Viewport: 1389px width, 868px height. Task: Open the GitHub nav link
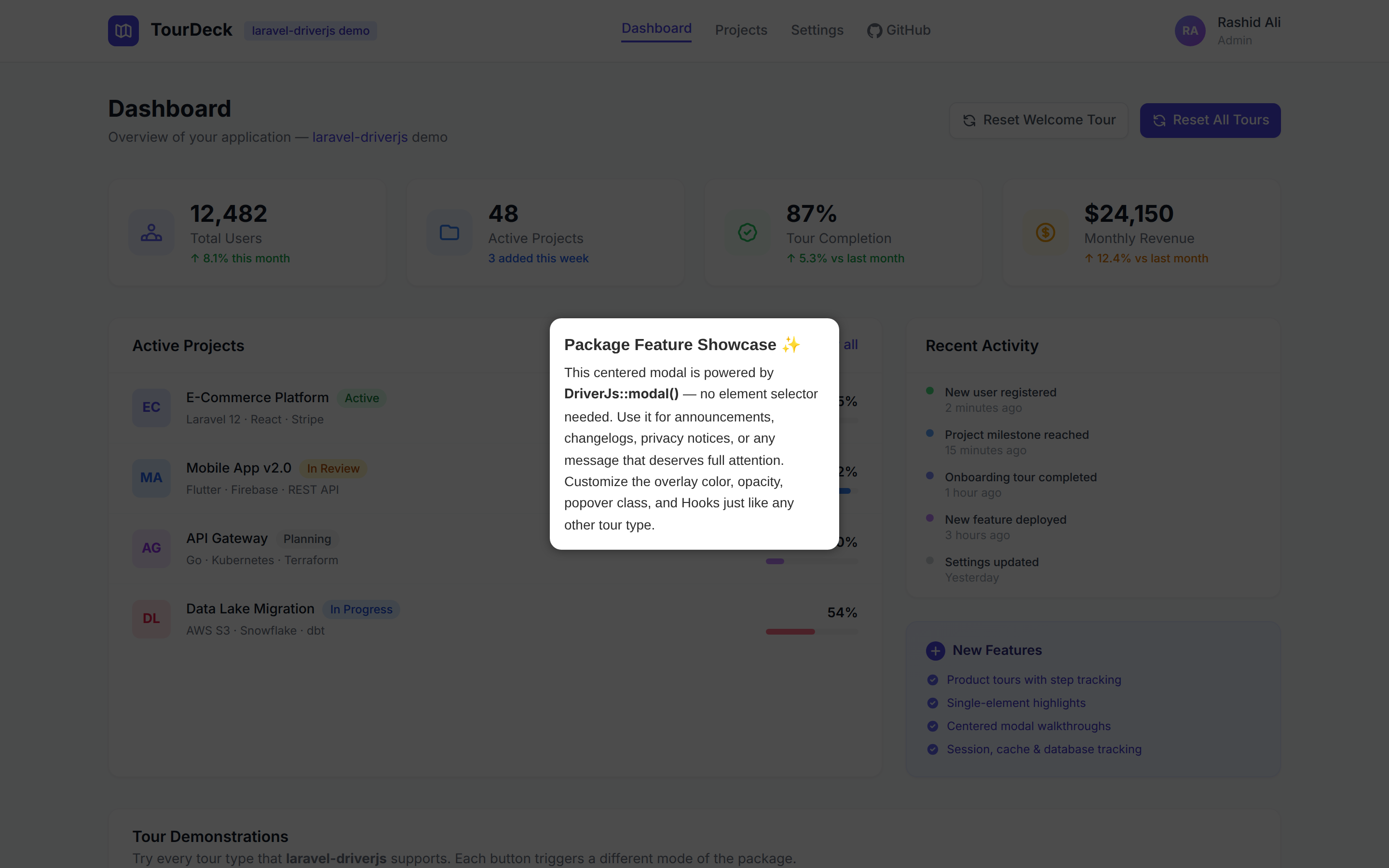(x=899, y=30)
